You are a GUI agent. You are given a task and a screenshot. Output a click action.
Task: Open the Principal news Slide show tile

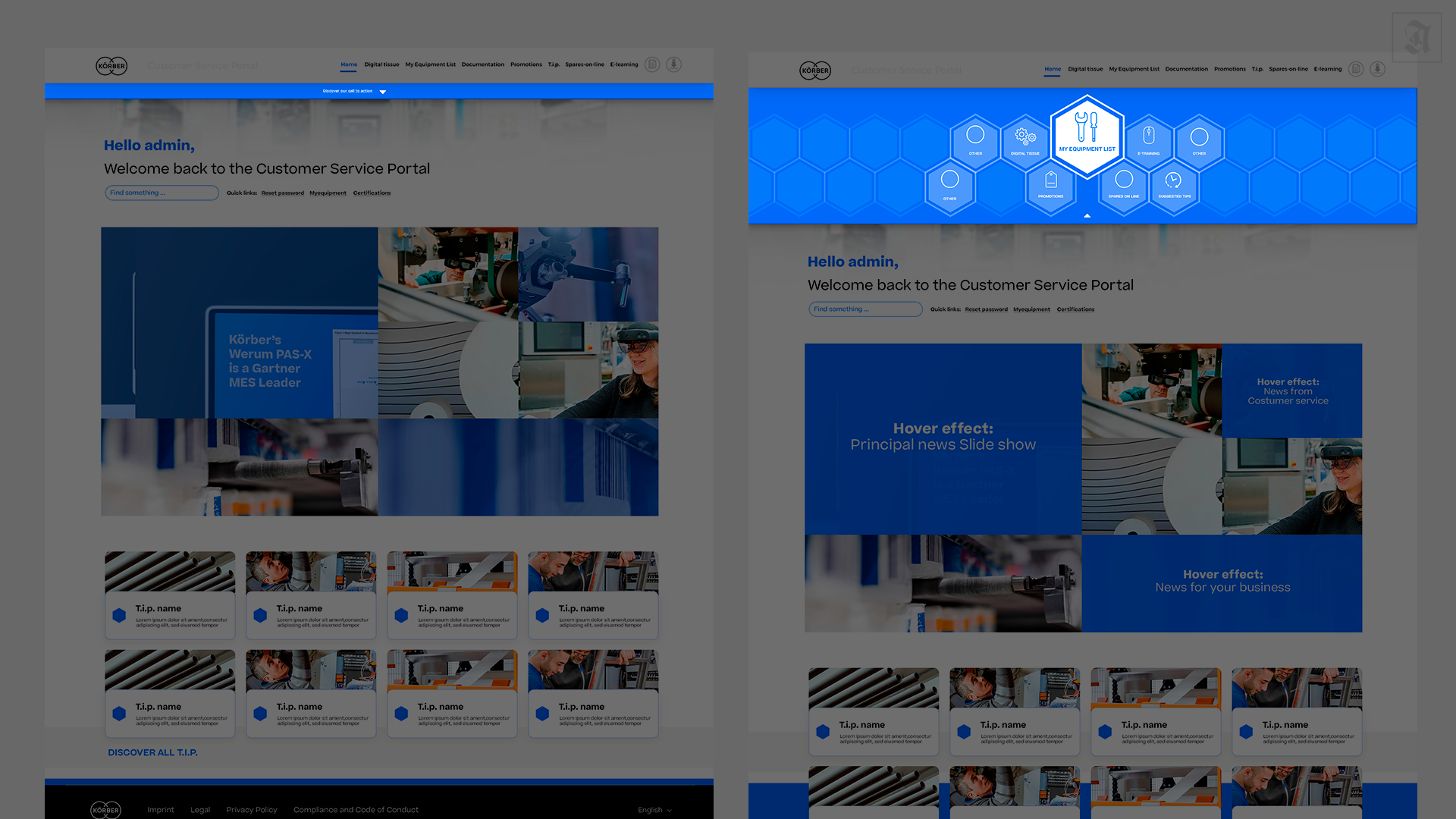coord(943,438)
